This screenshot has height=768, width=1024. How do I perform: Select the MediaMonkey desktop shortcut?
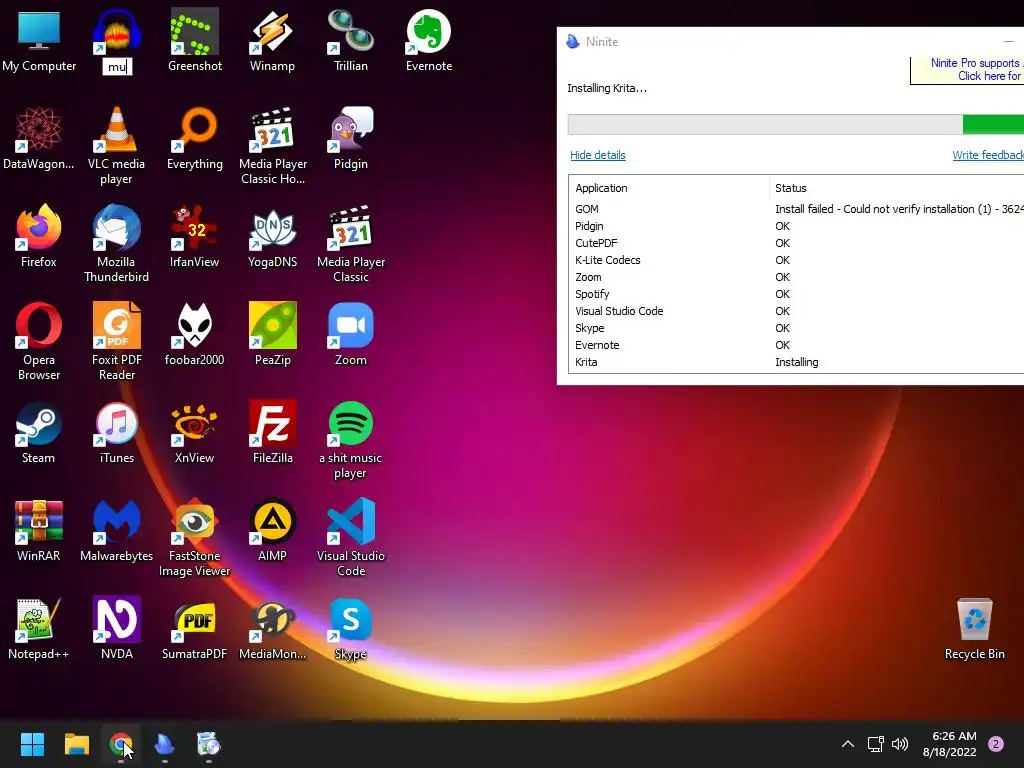pyautogui.click(x=272, y=628)
